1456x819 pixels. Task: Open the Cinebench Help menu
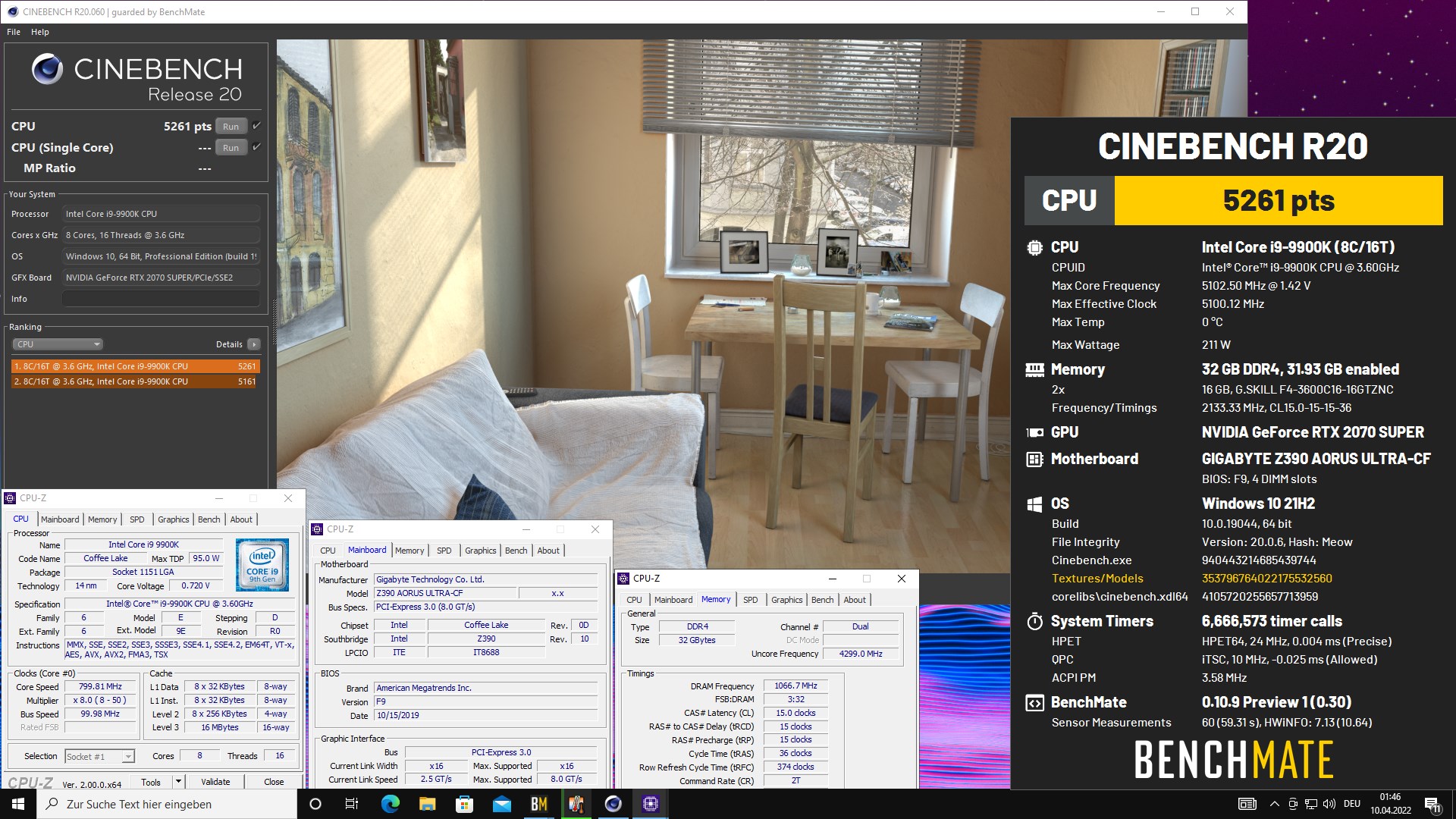click(40, 32)
